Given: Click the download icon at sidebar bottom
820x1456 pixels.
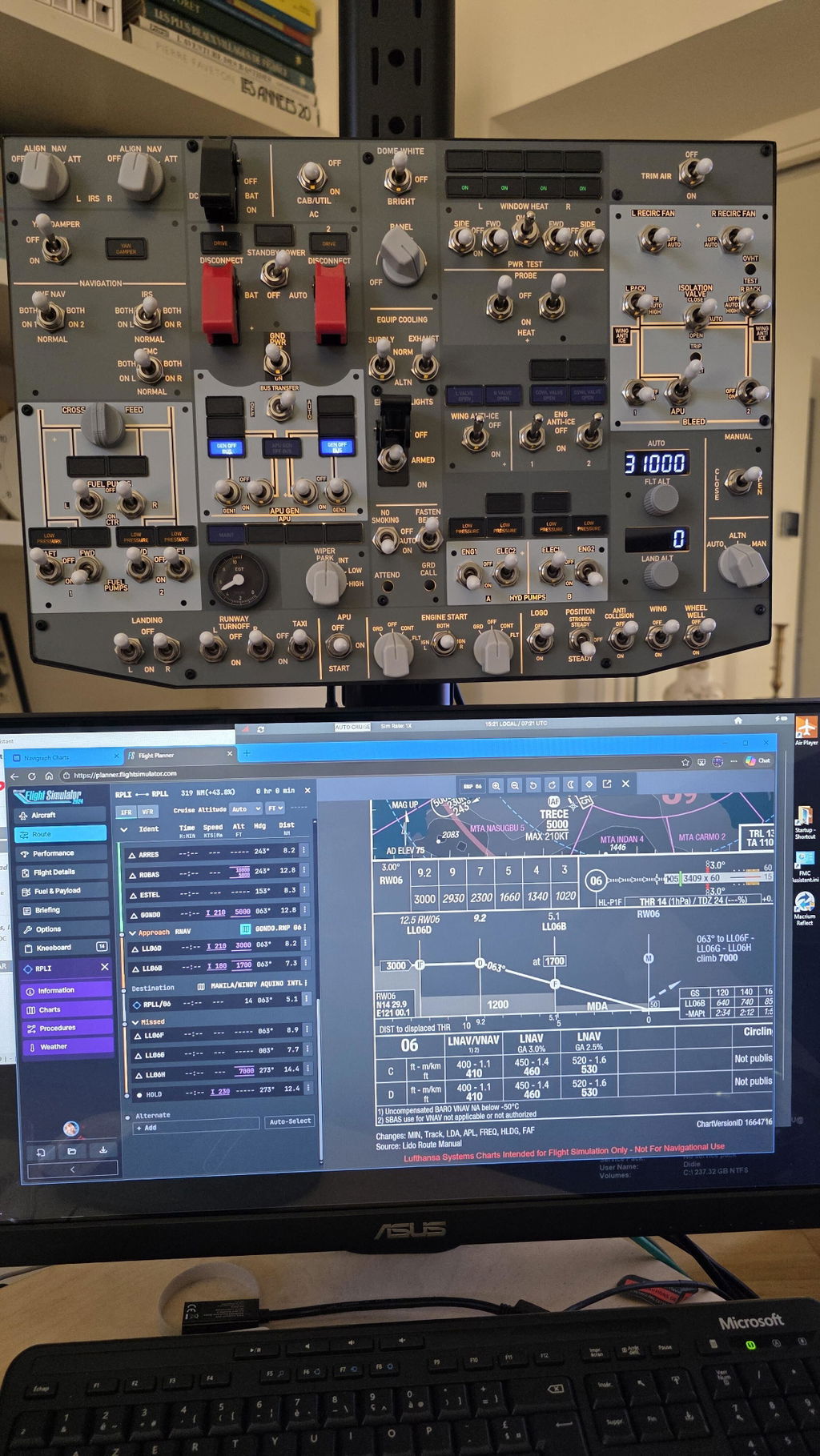Looking at the screenshot, I should click(102, 1150).
